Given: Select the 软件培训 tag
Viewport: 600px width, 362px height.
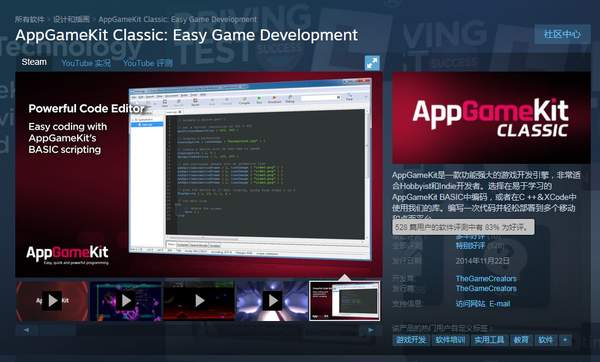Looking at the screenshot, I should point(450,340).
